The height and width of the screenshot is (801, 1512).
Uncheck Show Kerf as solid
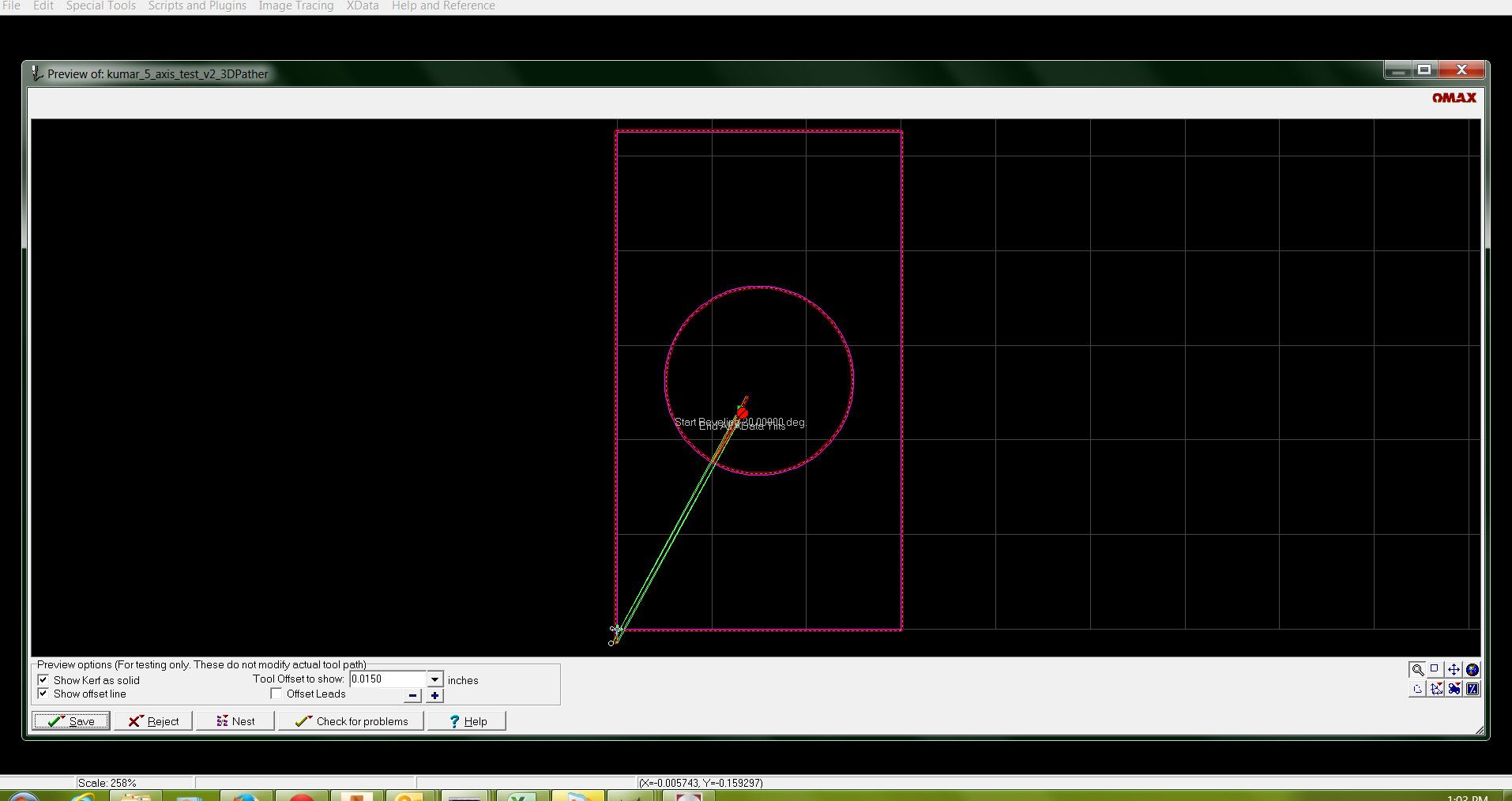tap(43, 680)
